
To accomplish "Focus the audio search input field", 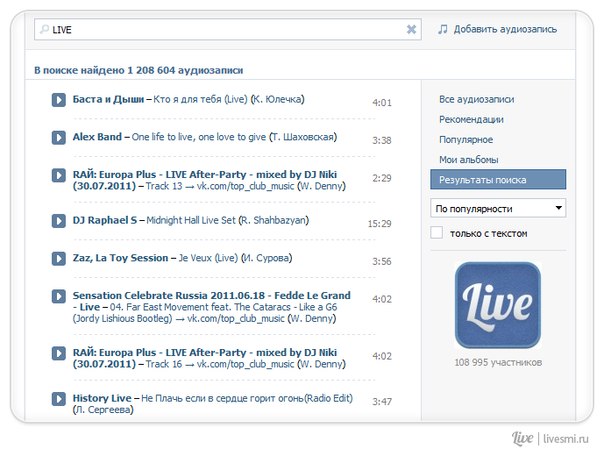I will [227, 29].
